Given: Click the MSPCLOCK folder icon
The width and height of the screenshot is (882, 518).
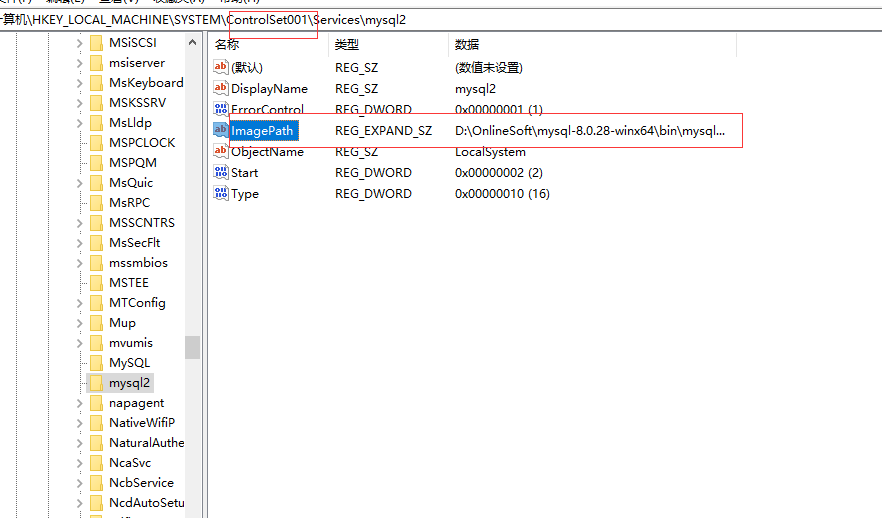Looking at the screenshot, I should pyautogui.click(x=97, y=143).
